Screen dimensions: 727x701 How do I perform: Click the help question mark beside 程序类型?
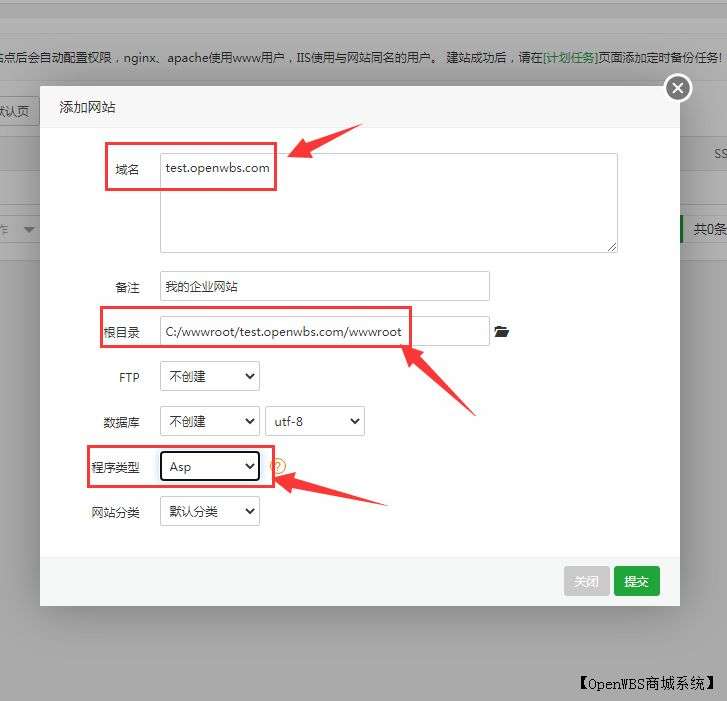point(278,466)
